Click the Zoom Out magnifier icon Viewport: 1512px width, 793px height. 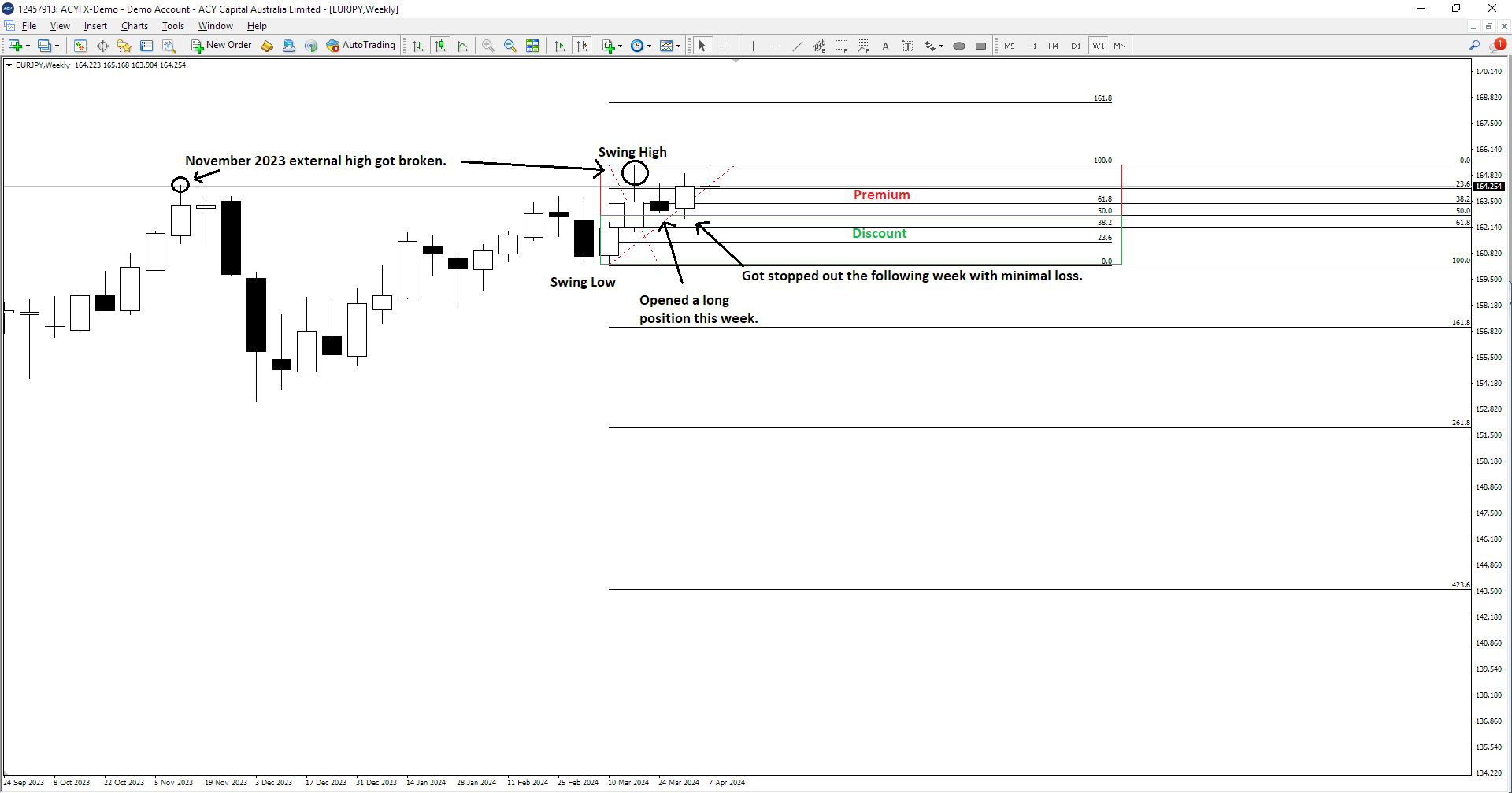510,46
